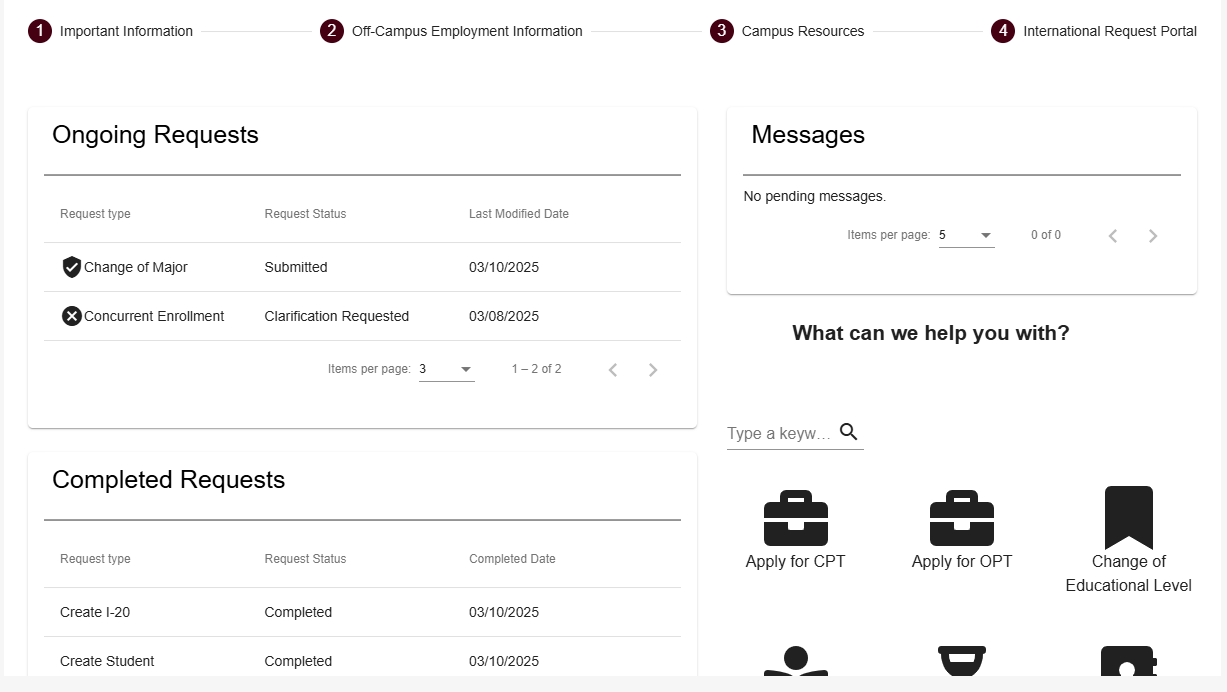Go to step 3 Campus Resources
The width and height of the screenshot is (1227, 692).
tap(787, 31)
